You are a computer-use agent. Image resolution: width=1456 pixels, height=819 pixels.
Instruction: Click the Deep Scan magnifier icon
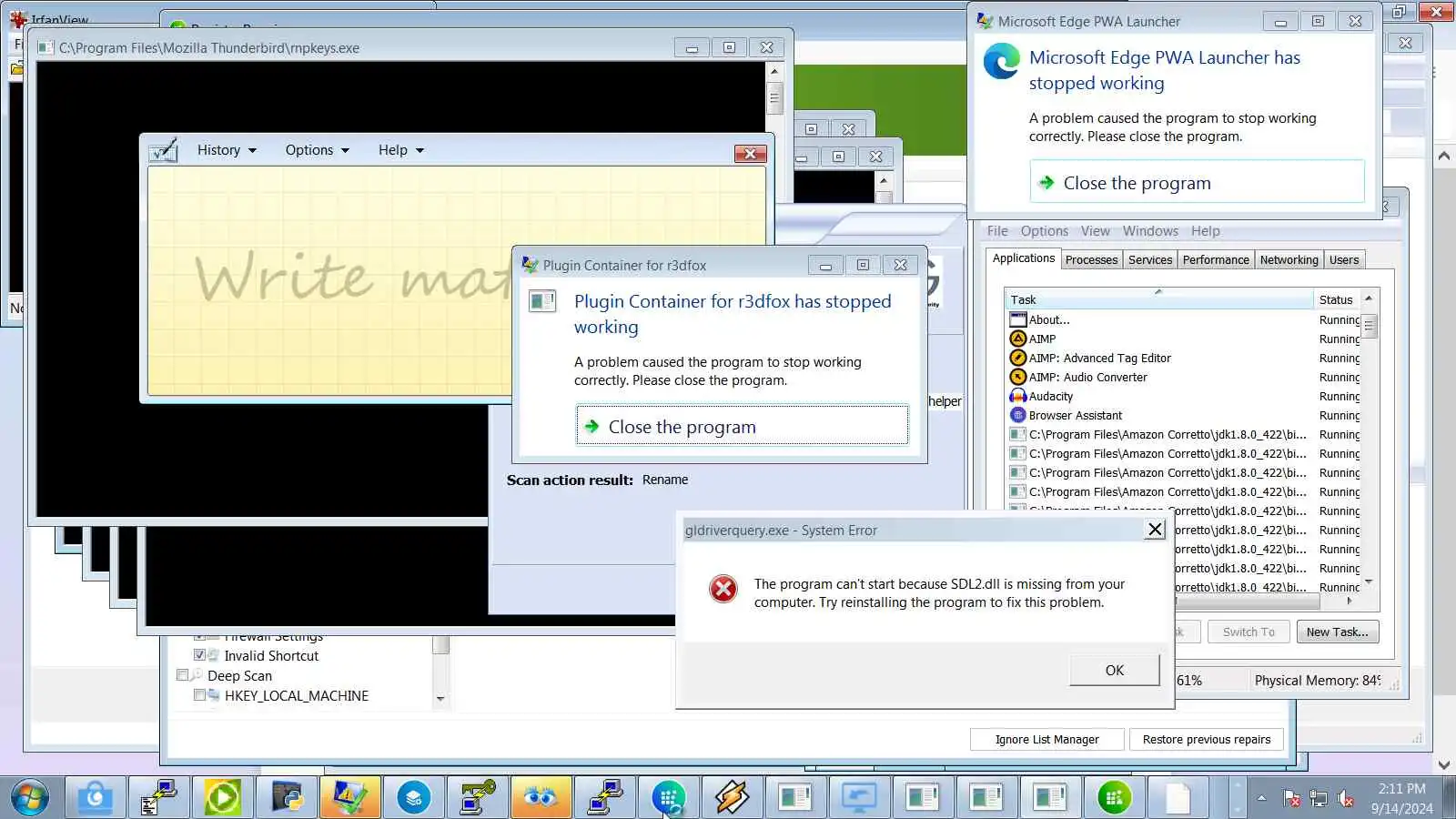[196, 675]
